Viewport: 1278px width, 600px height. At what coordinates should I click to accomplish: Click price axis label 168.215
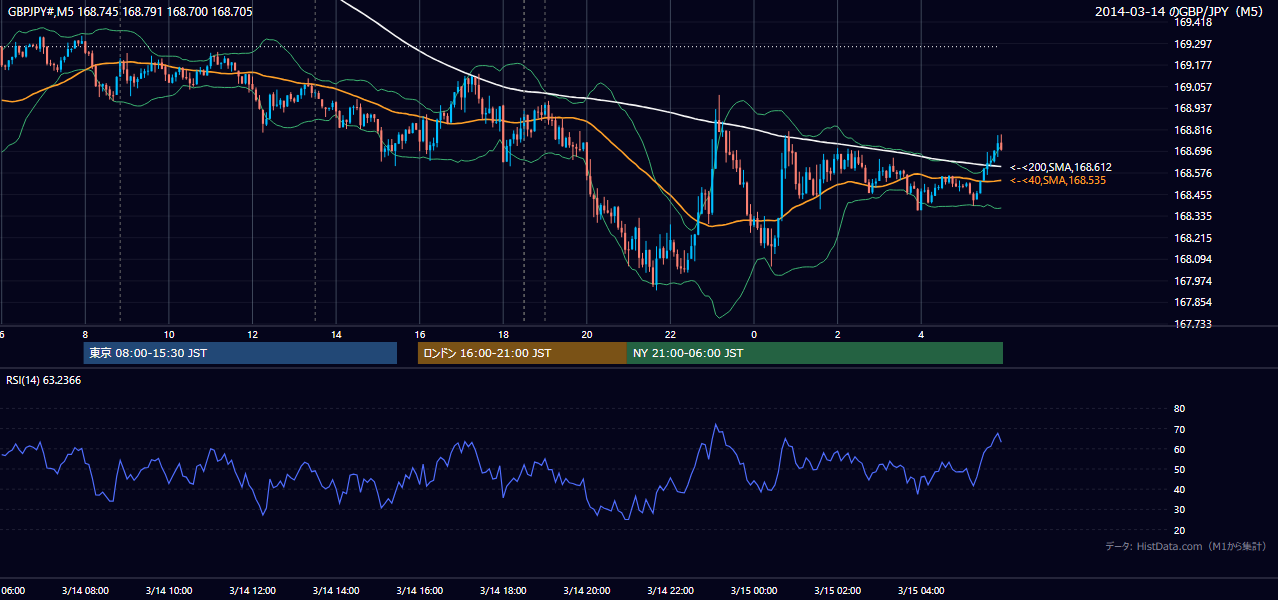1193,238
